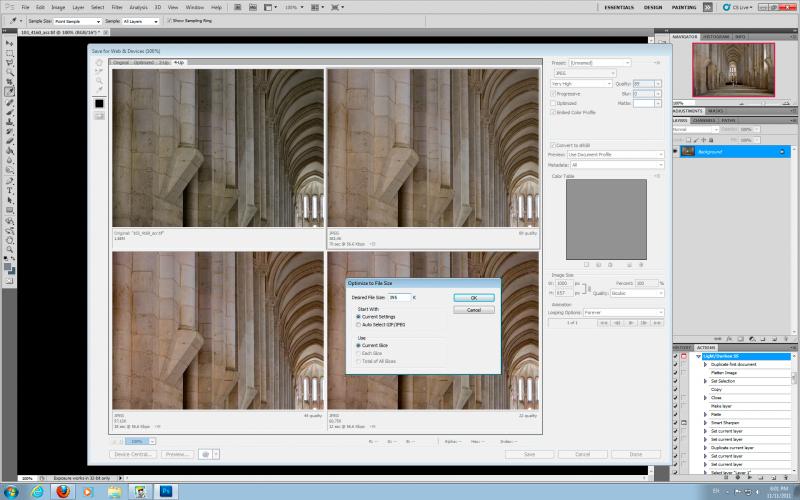Click the Desired File Size input field

(399, 297)
